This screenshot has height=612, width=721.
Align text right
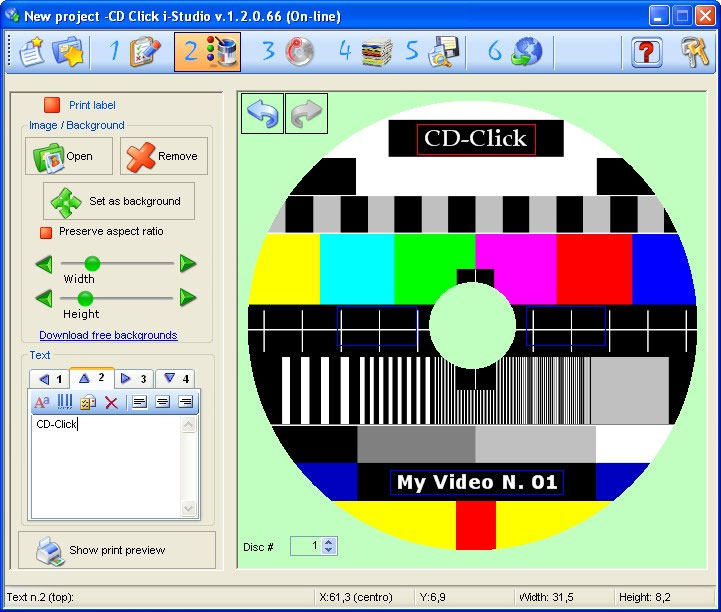[x=185, y=402]
